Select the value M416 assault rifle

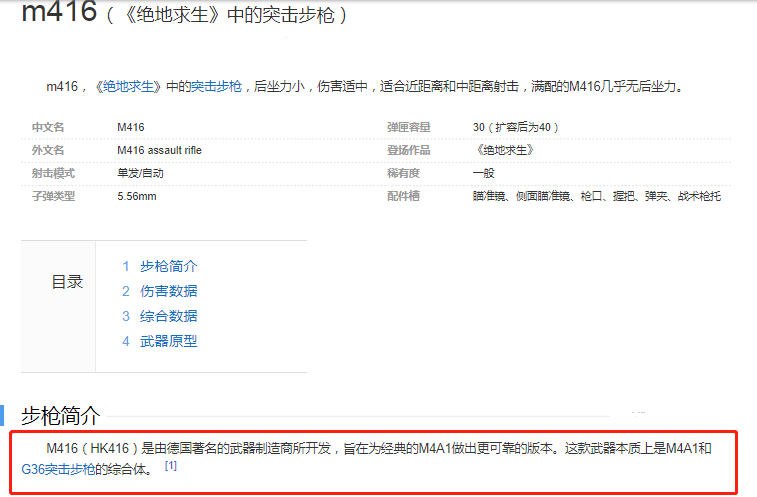pos(159,150)
